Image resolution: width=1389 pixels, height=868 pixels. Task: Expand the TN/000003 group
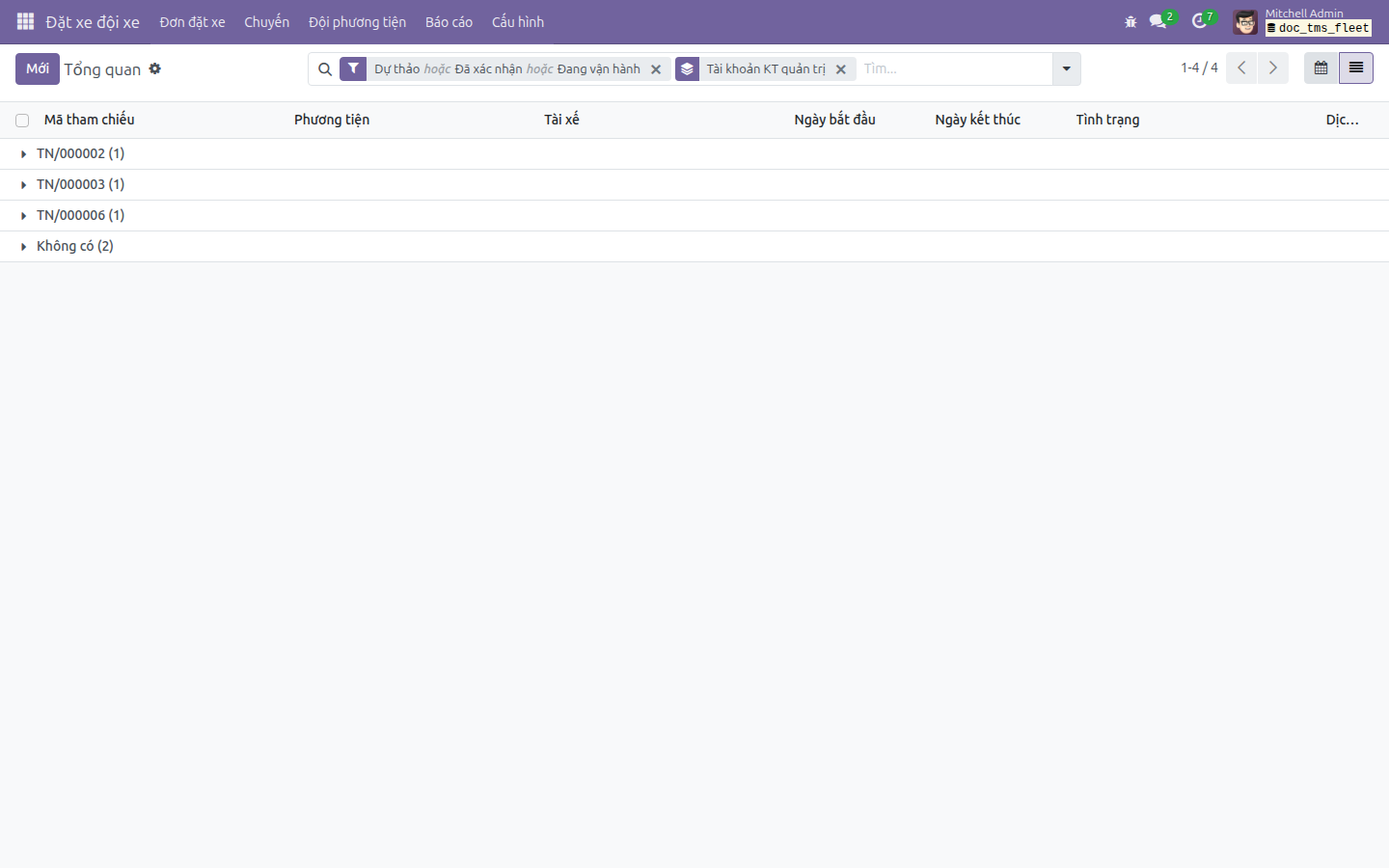coord(694,184)
